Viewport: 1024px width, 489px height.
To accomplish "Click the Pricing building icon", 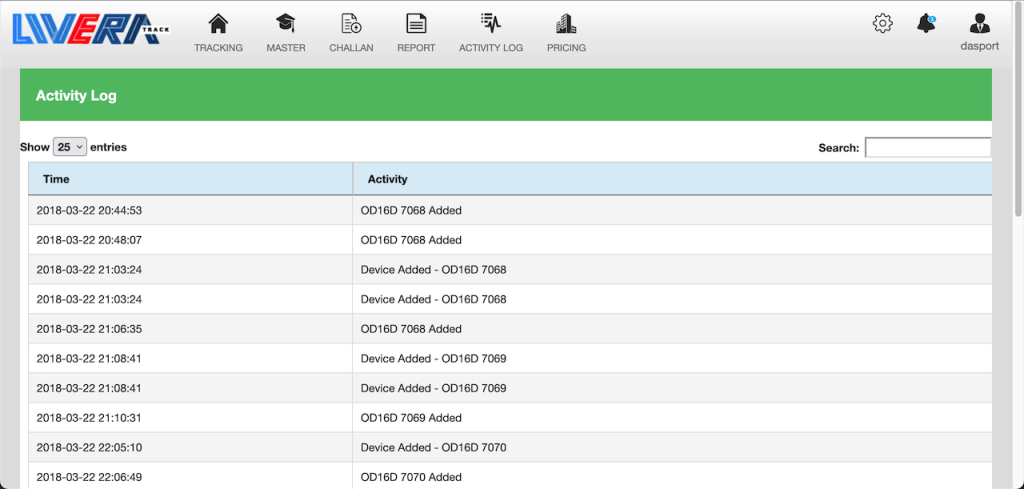I will coord(566,23).
